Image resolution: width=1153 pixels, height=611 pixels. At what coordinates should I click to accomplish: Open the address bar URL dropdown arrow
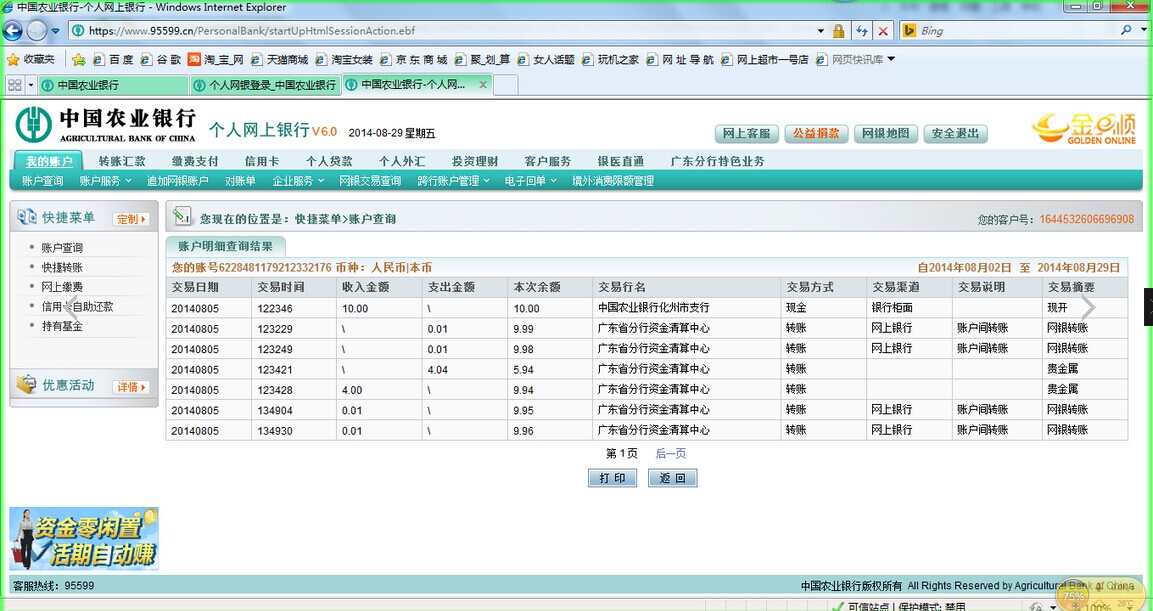click(821, 31)
